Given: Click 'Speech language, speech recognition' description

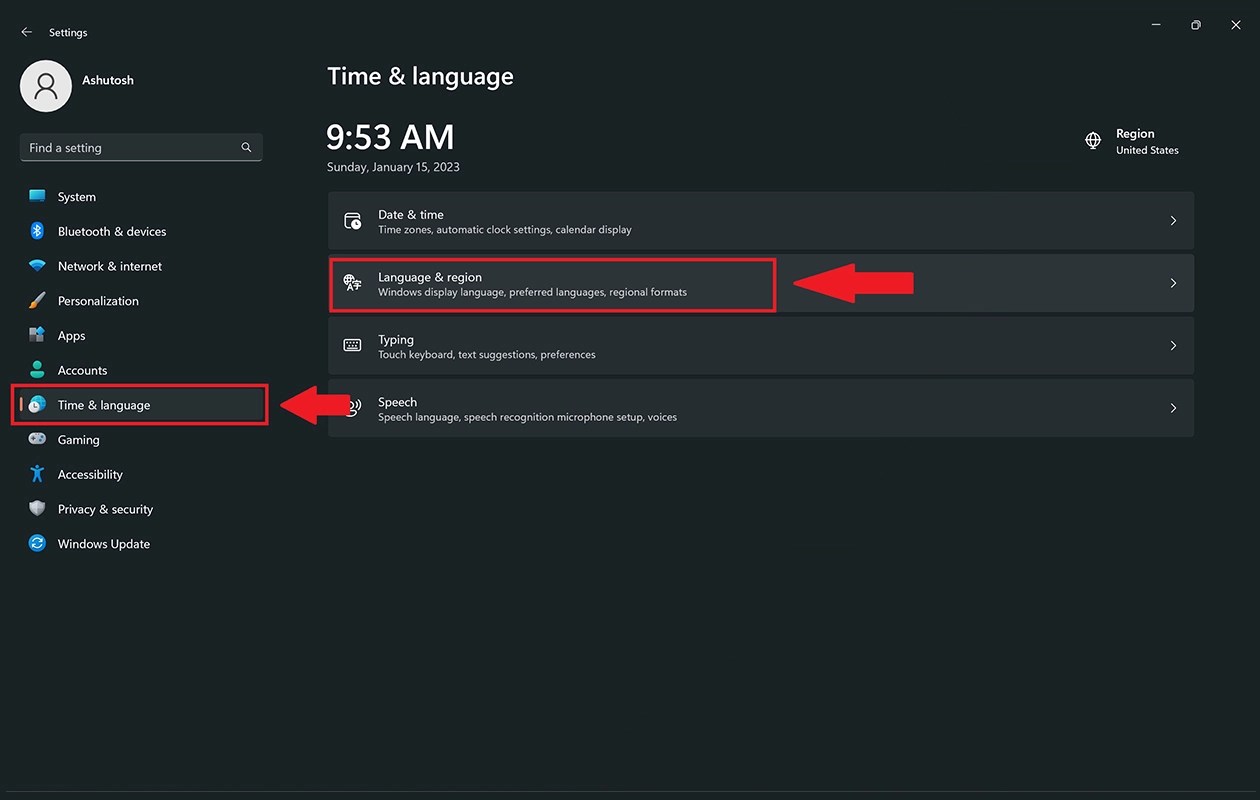Looking at the screenshot, I should (x=527, y=417).
